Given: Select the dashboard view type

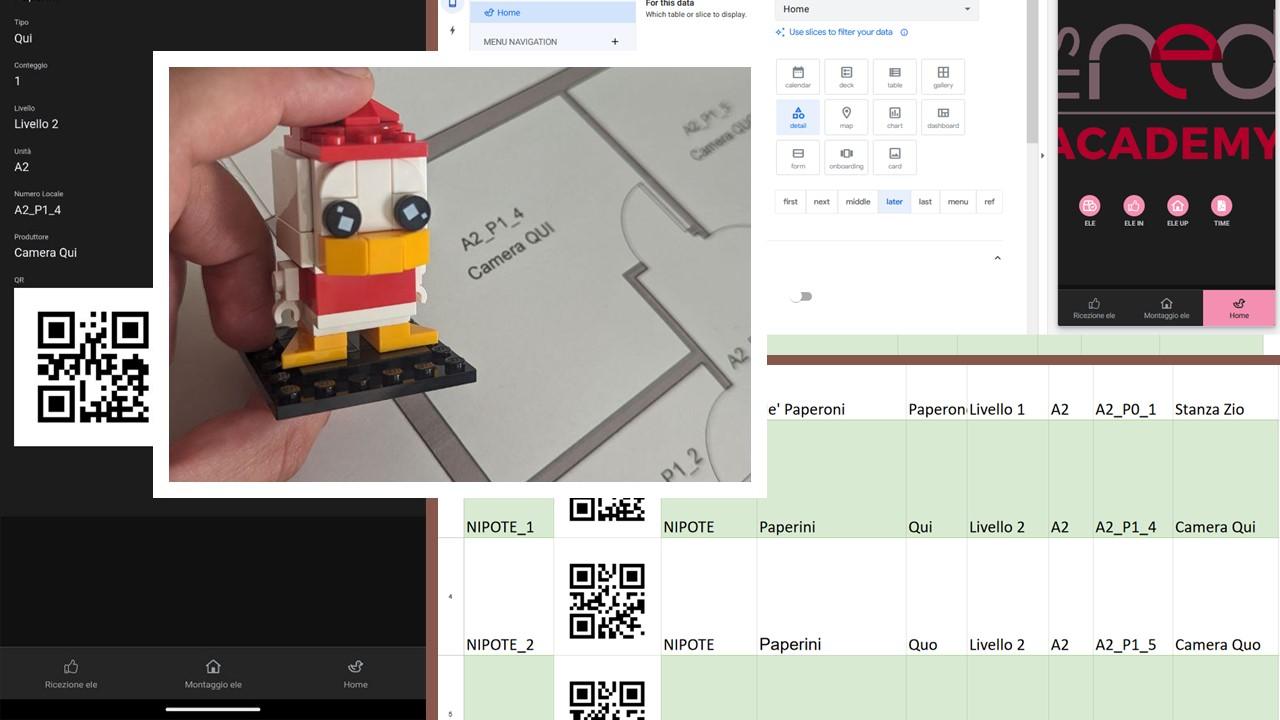Looking at the screenshot, I should 943,117.
